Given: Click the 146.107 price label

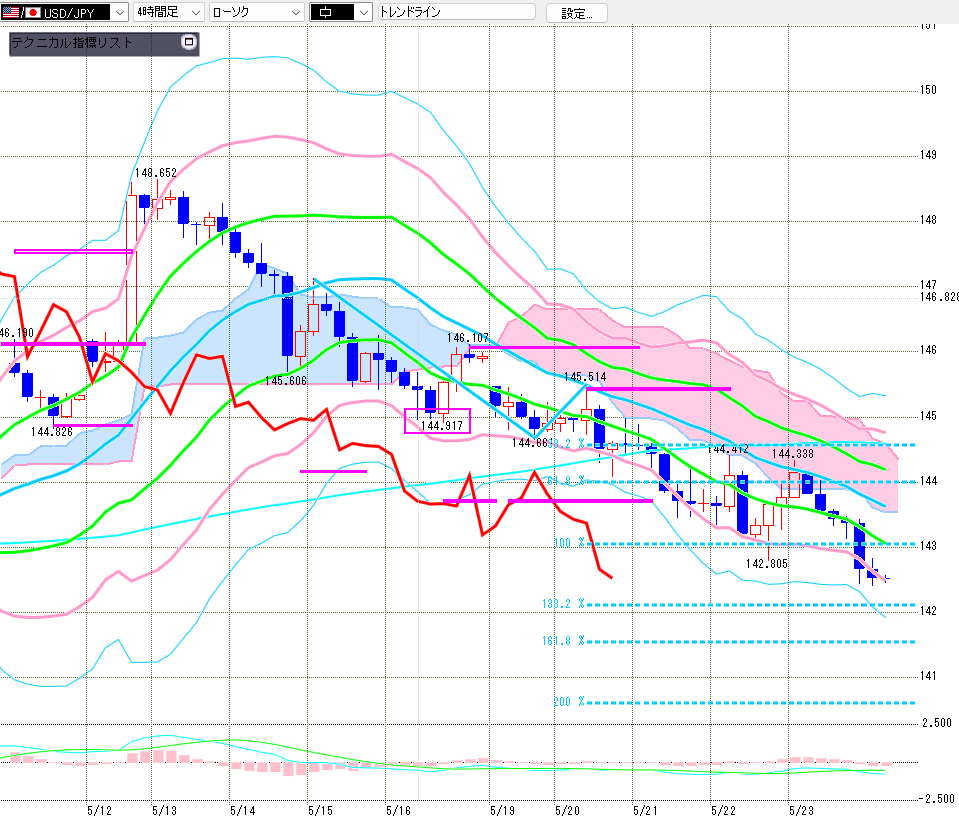Looking at the screenshot, I should [468, 338].
